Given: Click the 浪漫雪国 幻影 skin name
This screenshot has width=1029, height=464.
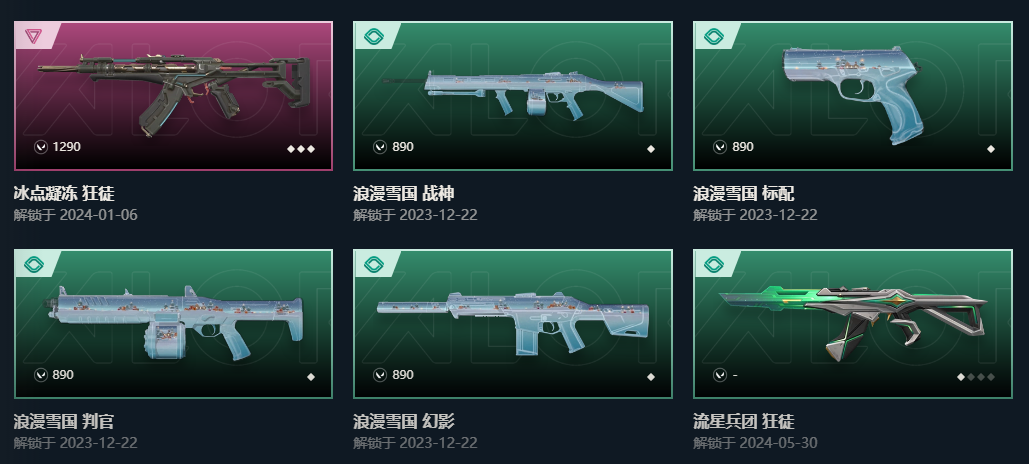Looking at the screenshot, I should point(404,421).
